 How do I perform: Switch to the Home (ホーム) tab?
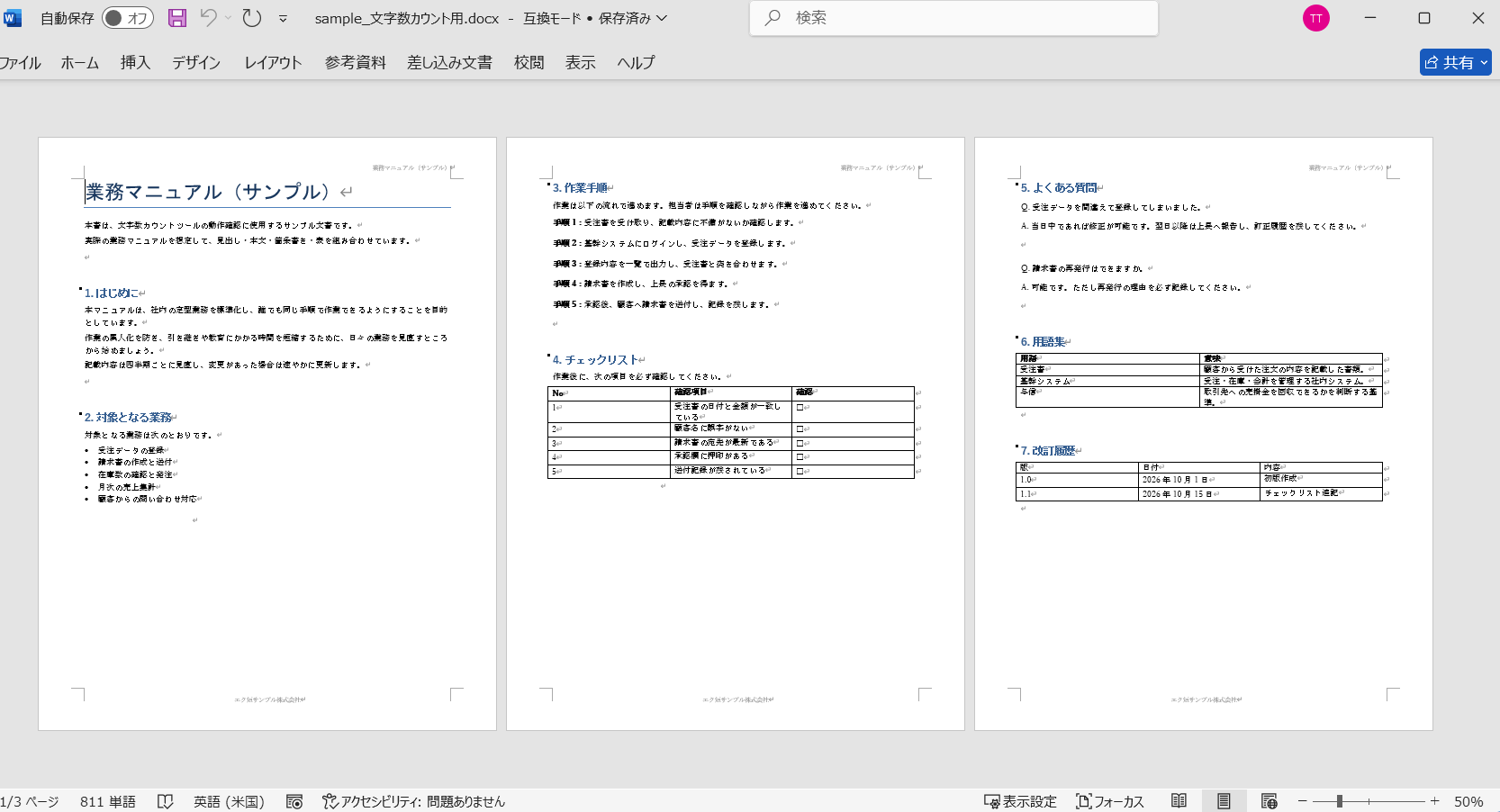coord(80,62)
